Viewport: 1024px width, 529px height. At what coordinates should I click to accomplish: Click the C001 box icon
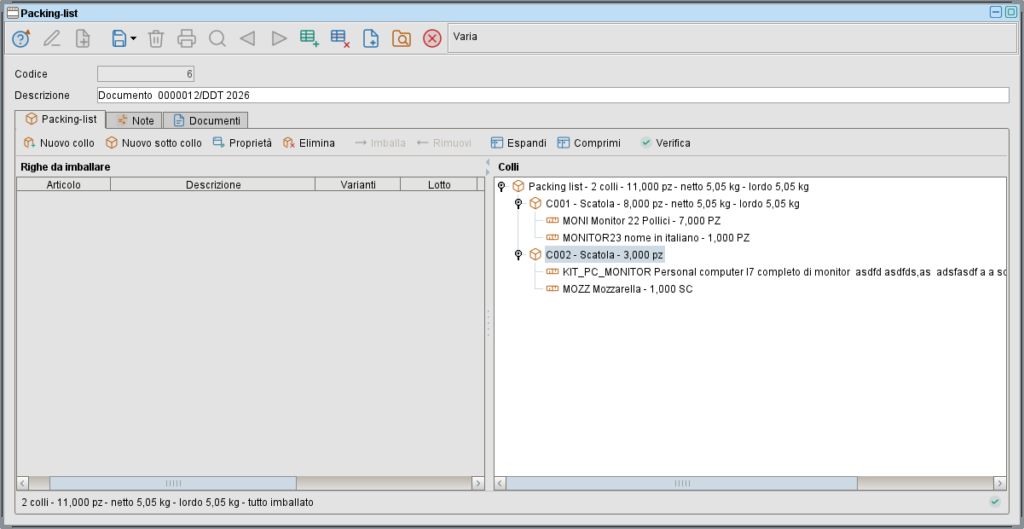click(x=536, y=204)
